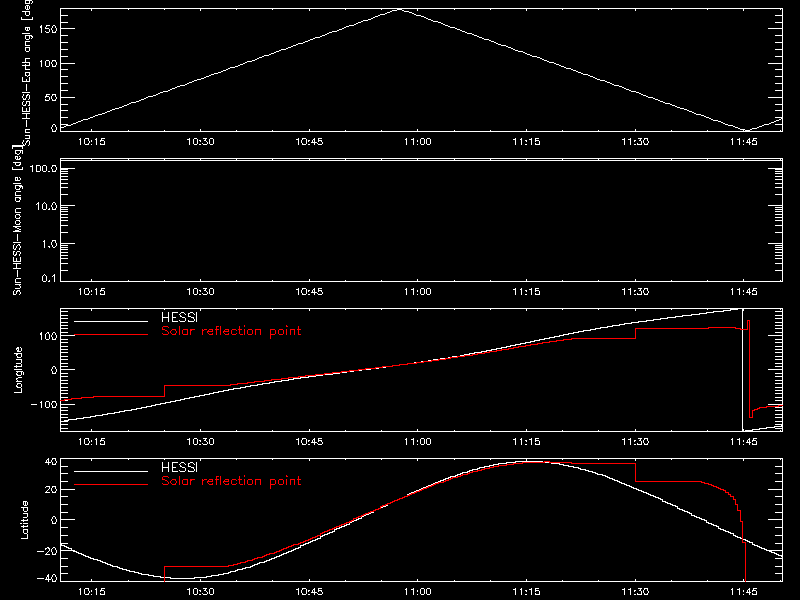Click 11:00 label under Earth angle plot
Image resolution: width=800 pixels, height=600 pixels.
coord(417,142)
